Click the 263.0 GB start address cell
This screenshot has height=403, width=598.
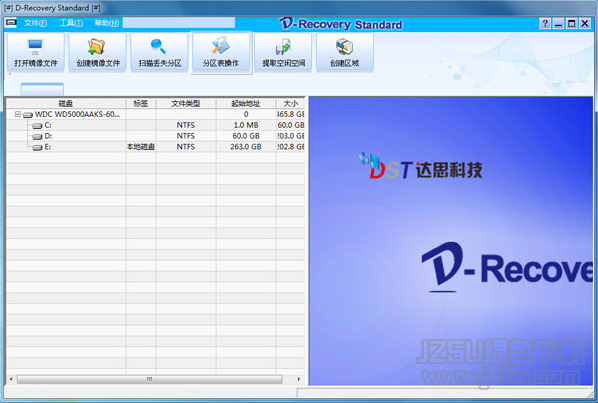(x=246, y=147)
